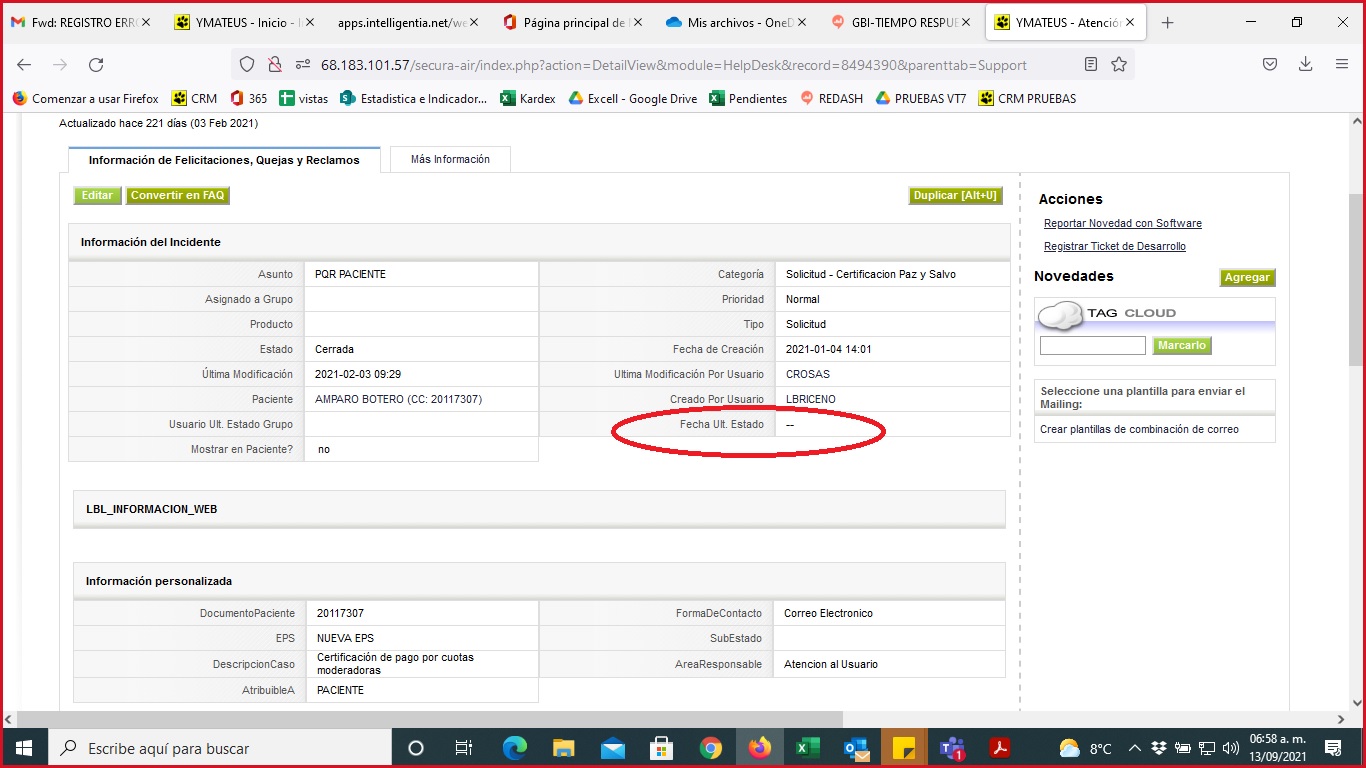Open 'Reportar Novedad con Software' link

(1123, 224)
